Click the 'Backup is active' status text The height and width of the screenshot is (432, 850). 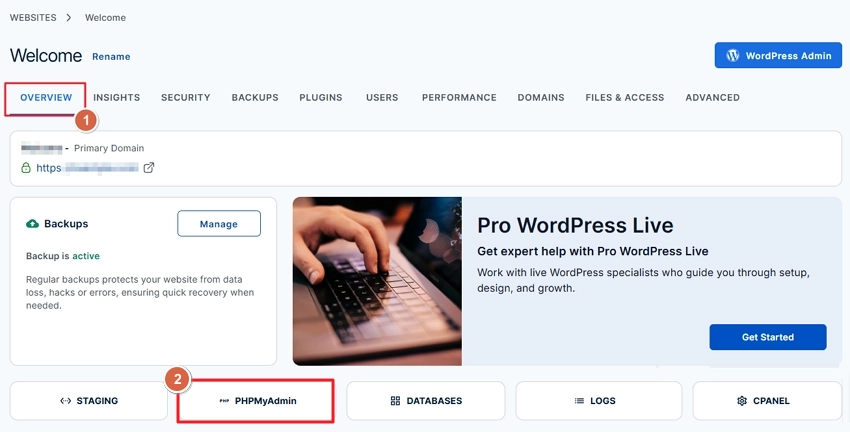click(x=63, y=256)
